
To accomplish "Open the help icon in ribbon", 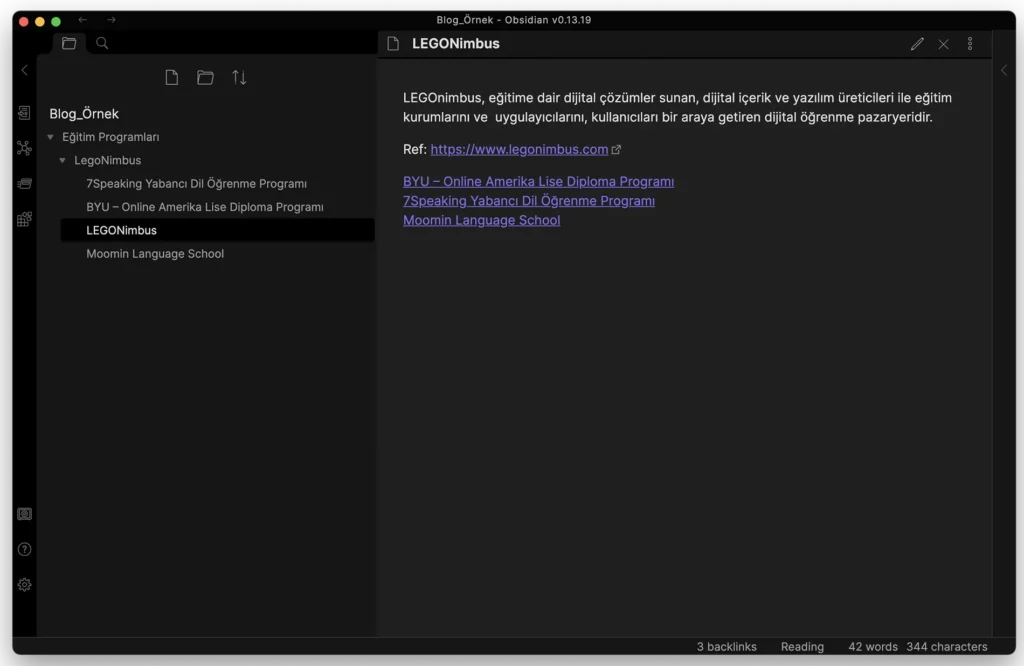I will click(x=25, y=549).
